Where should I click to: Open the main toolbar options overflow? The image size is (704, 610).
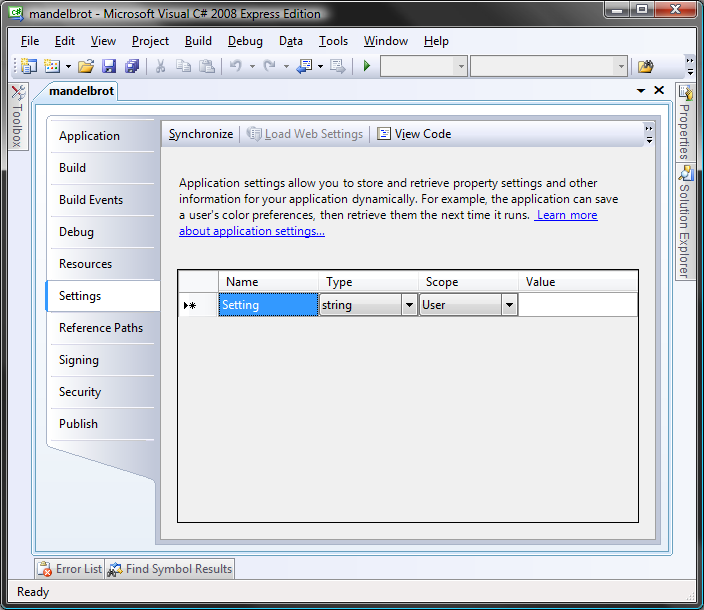(x=690, y=66)
